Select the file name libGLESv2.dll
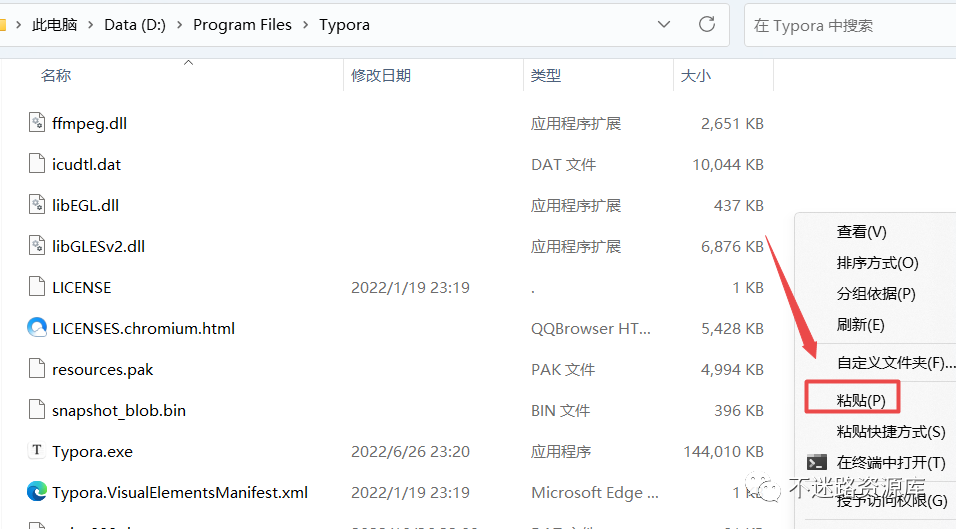Image resolution: width=956 pixels, height=529 pixels. (x=99, y=246)
